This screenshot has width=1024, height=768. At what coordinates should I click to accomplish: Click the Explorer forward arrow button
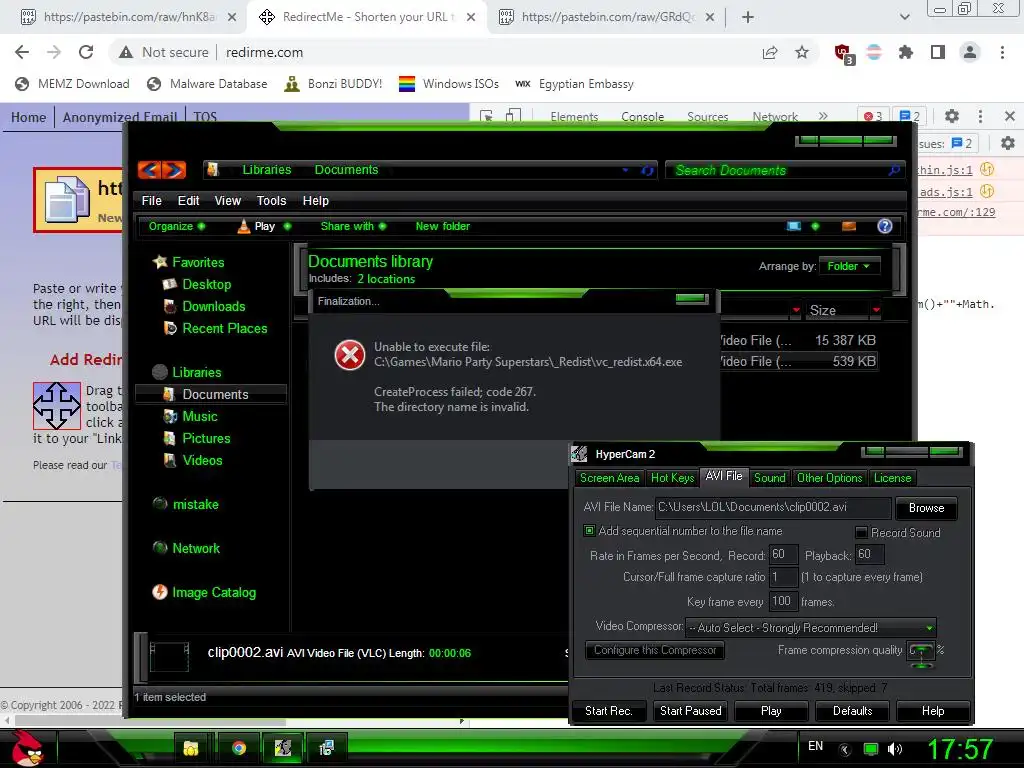click(x=174, y=170)
